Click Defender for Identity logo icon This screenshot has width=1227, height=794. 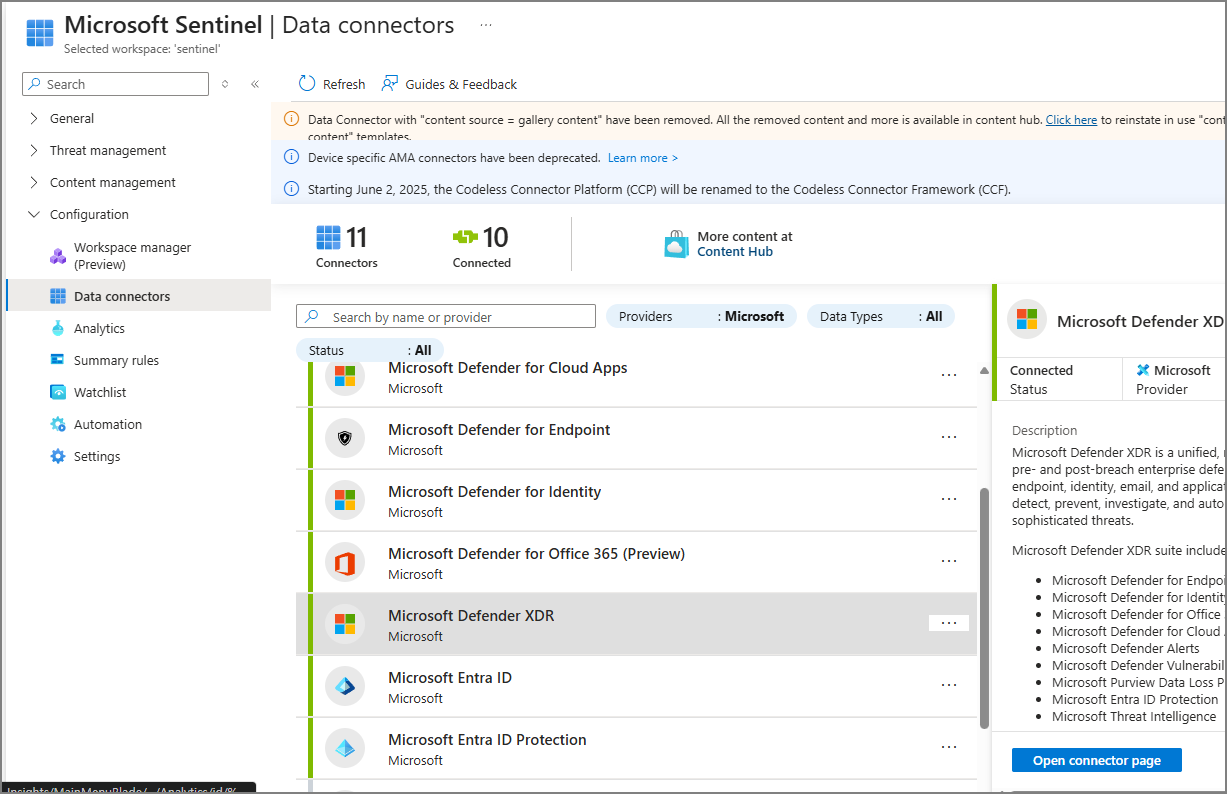tap(345, 500)
